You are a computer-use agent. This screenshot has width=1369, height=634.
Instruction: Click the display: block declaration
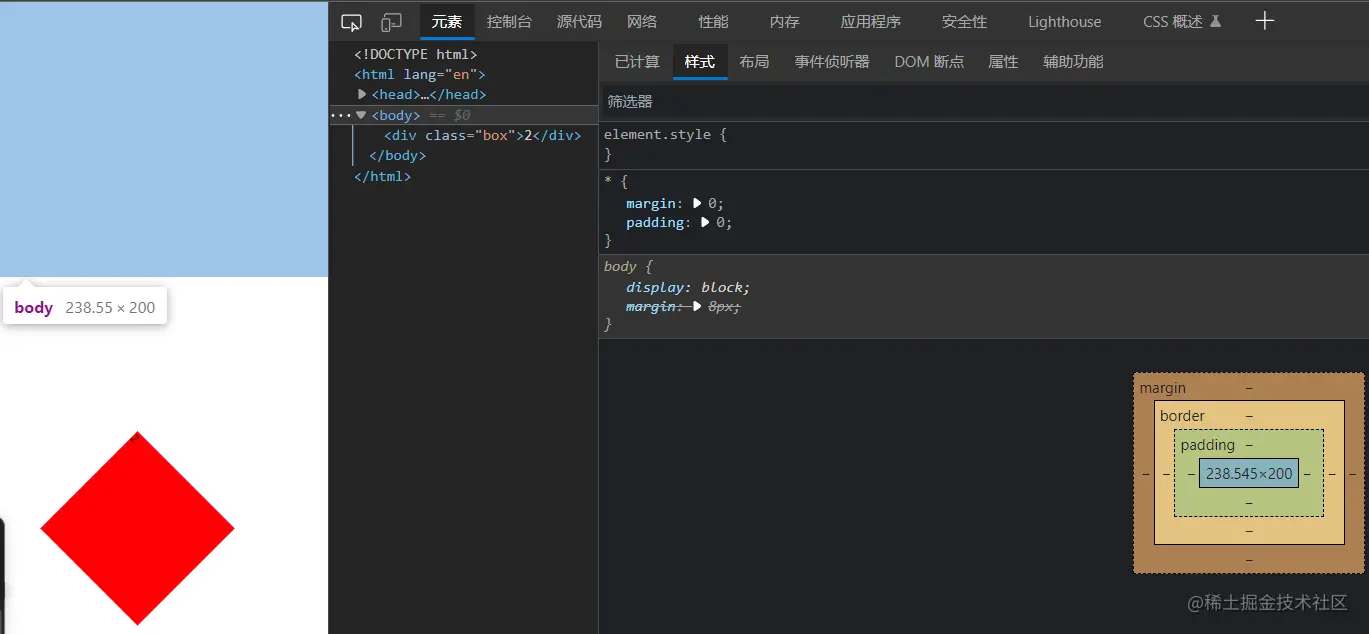688,287
